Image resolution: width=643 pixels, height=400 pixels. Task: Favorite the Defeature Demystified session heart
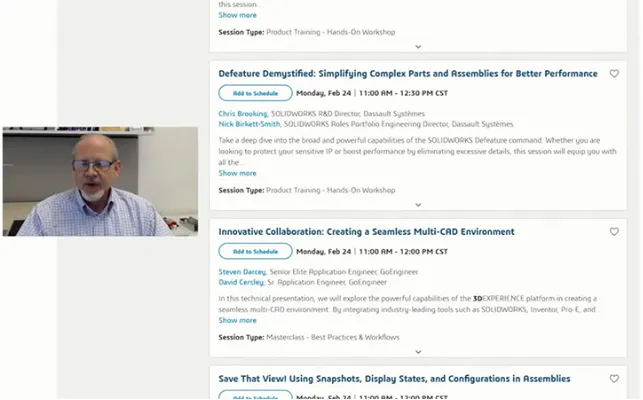614,74
